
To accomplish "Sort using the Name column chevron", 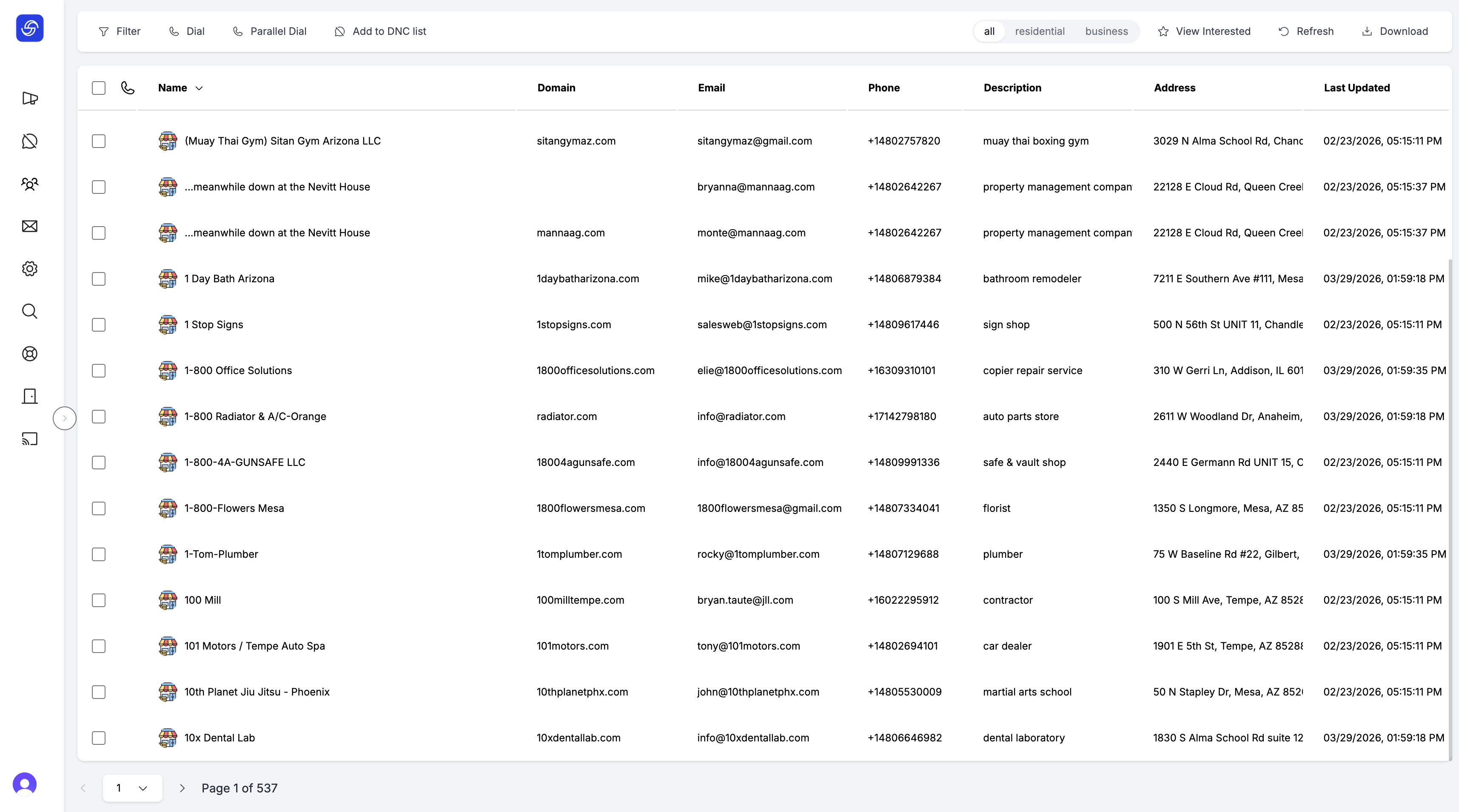I will click(x=199, y=88).
